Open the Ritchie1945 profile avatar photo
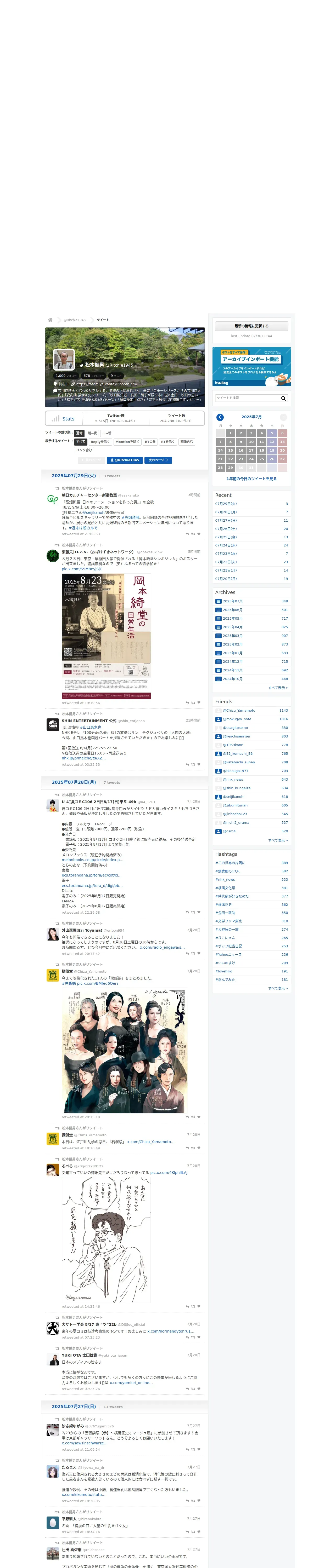Viewport: 336px width, 1568px height. 64,360
